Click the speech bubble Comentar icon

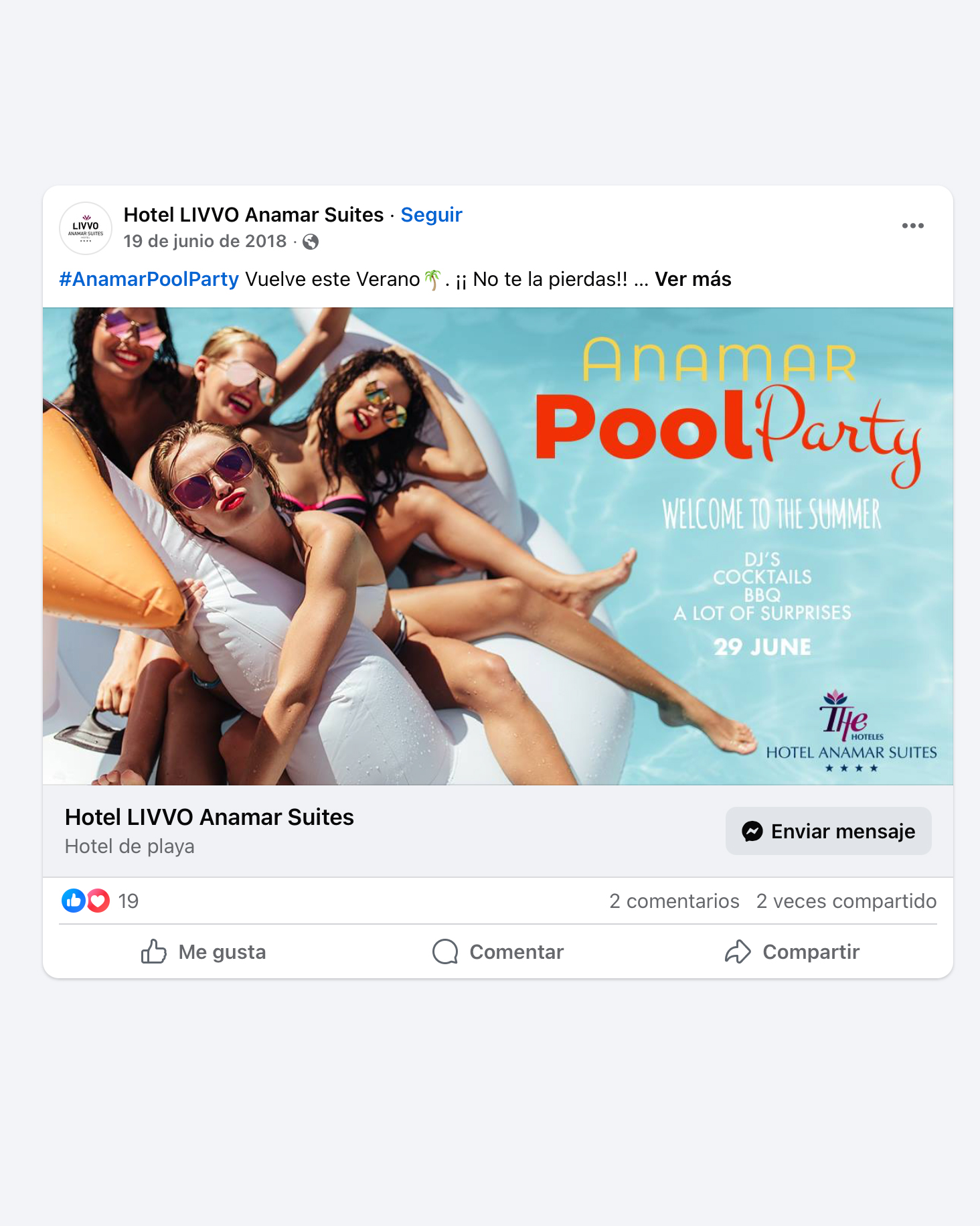click(x=445, y=951)
